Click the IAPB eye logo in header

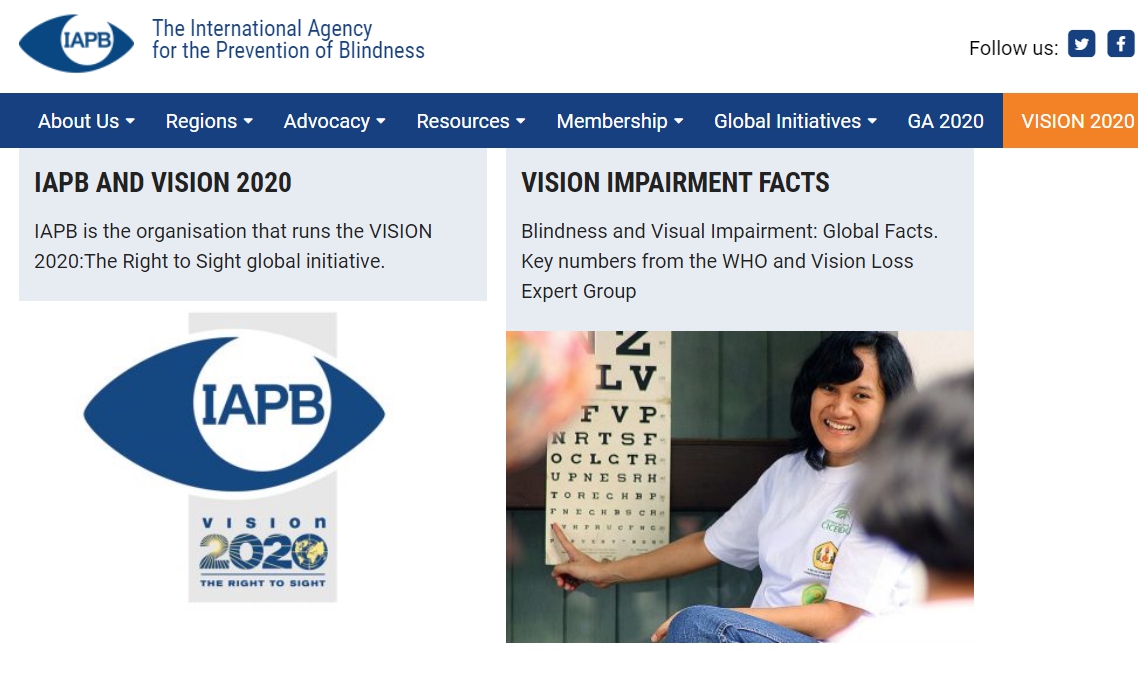76,43
